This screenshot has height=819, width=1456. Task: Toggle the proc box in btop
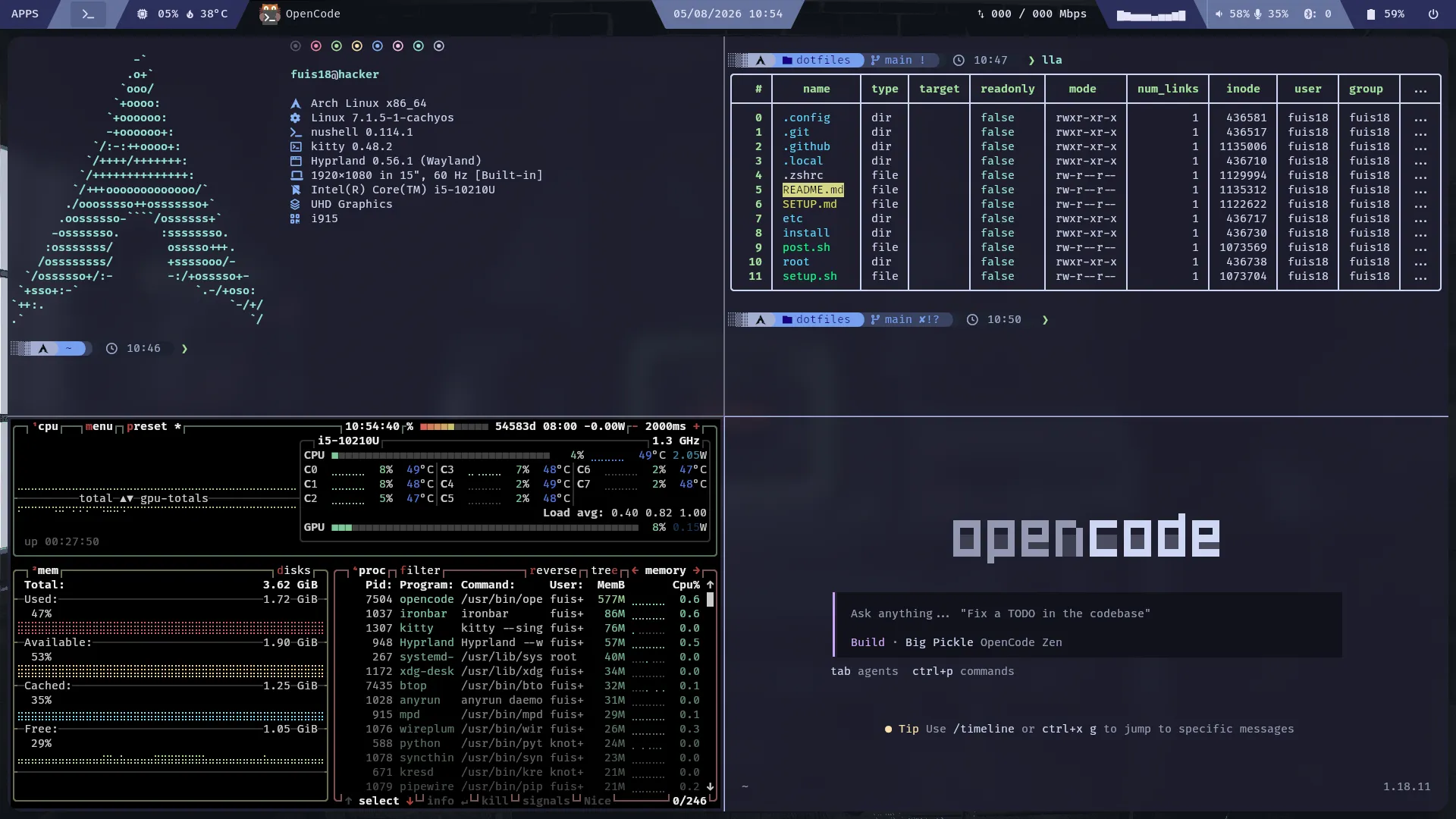(x=371, y=570)
